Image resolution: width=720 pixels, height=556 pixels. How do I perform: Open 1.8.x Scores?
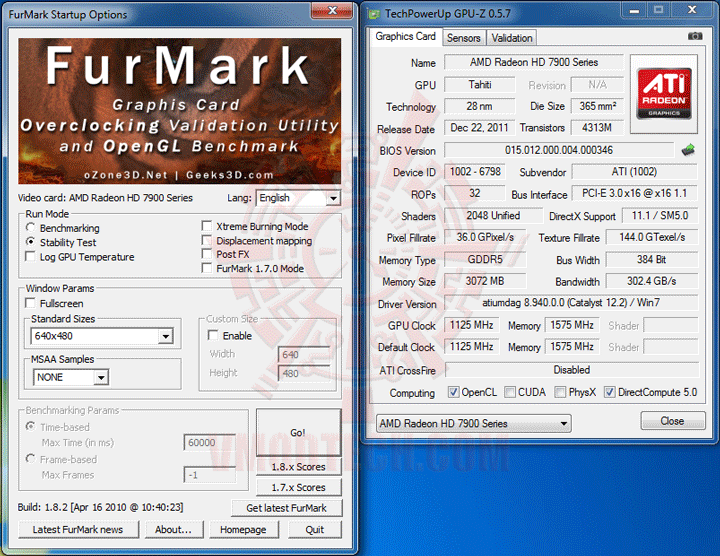[x=298, y=466]
